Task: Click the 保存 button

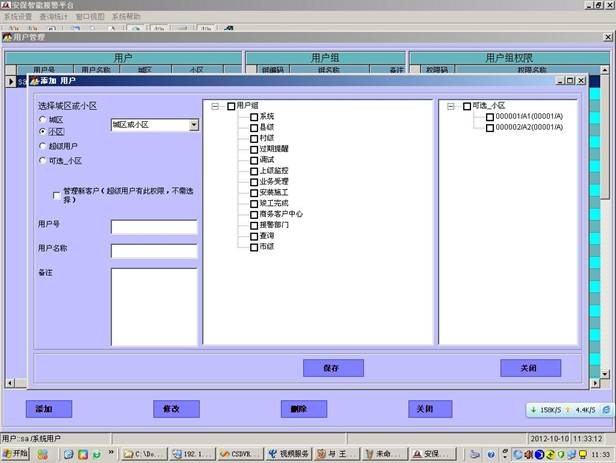Action: point(332,368)
